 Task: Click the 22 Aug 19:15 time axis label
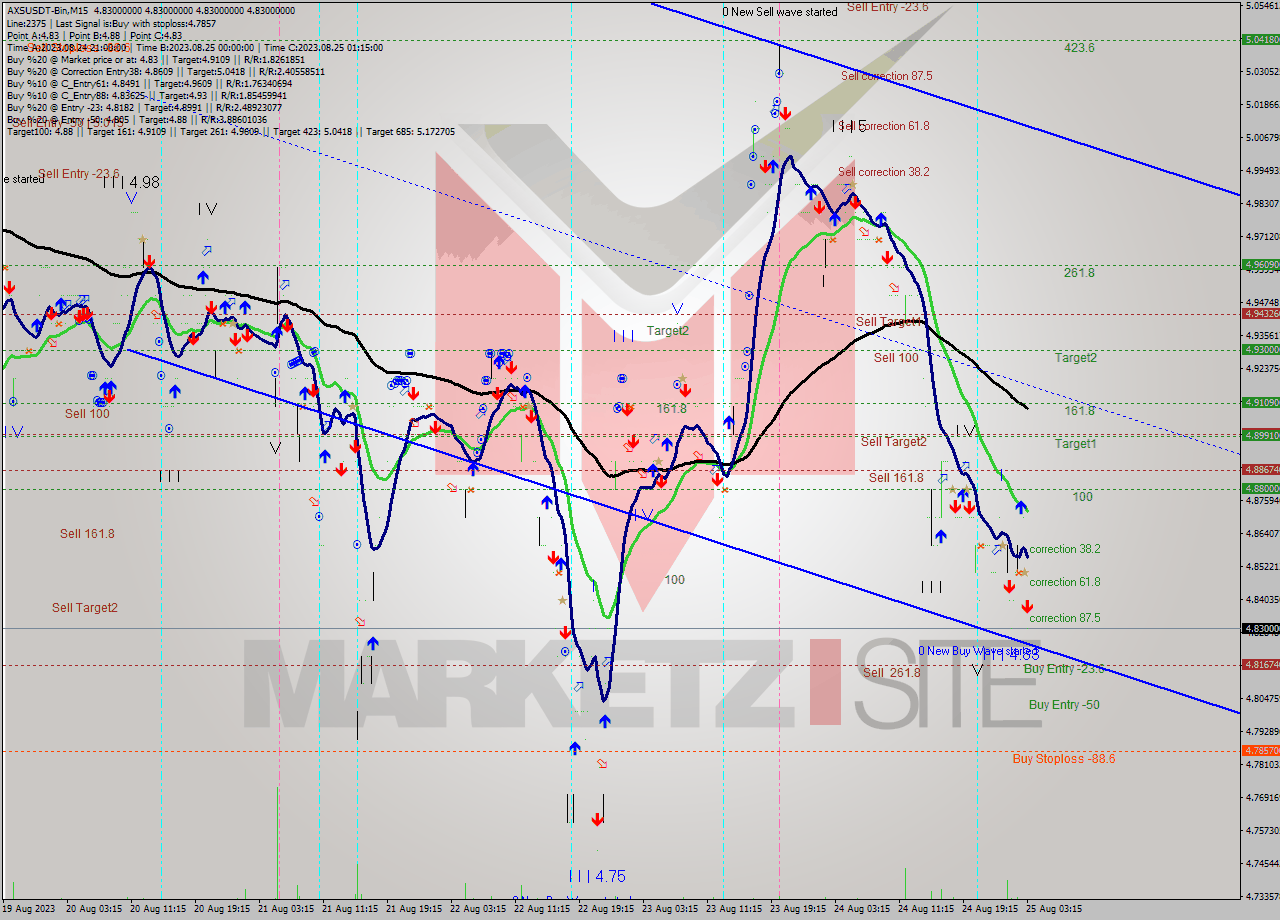[606, 909]
